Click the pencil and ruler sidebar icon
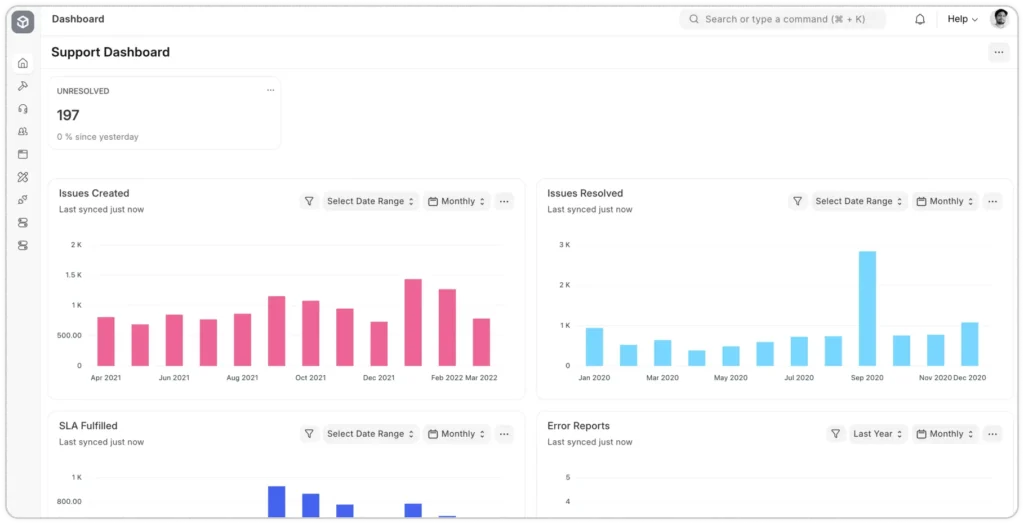This screenshot has width=1024, height=524. pos(23,177)
